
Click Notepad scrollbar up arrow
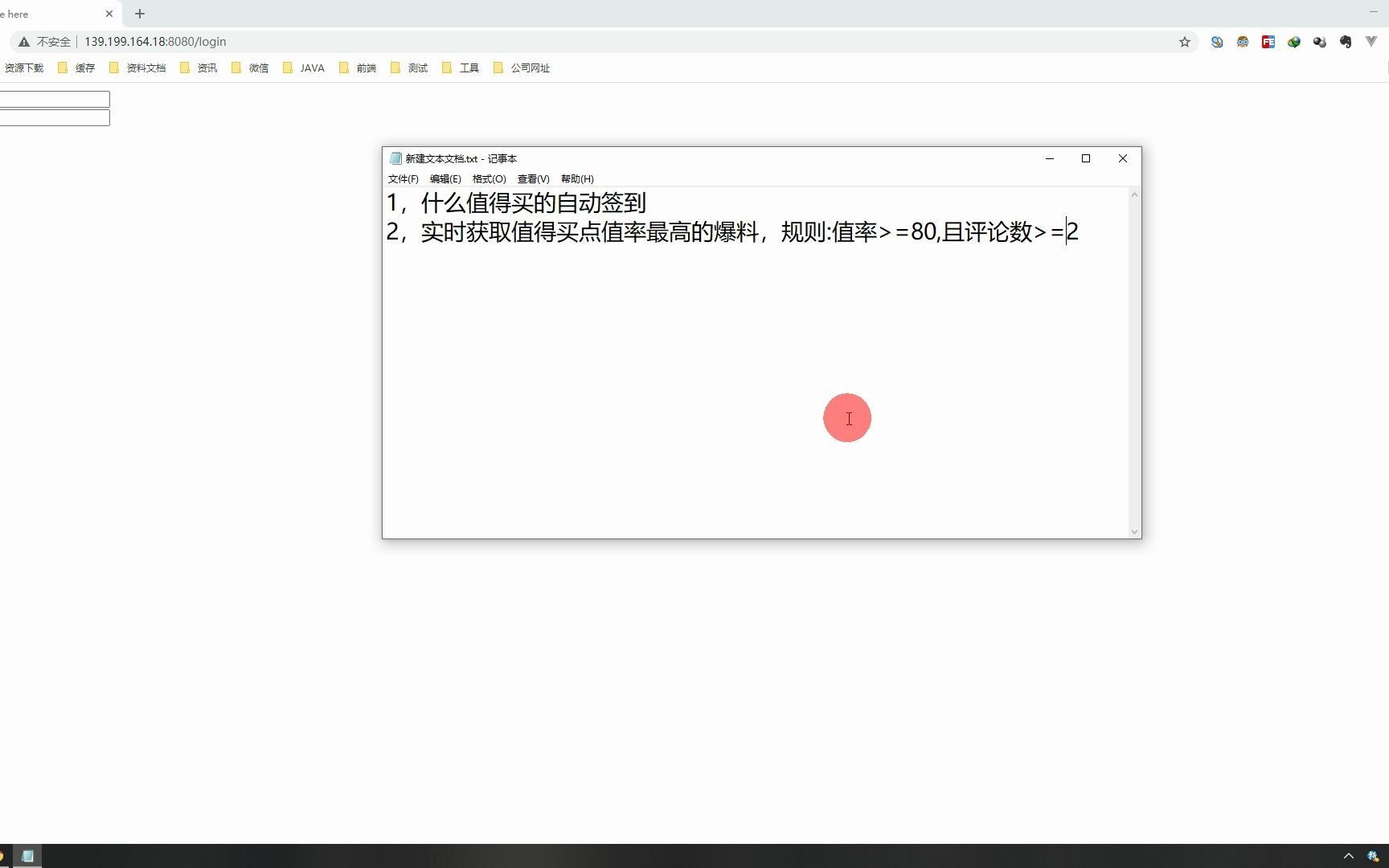pyautogui.click(x=1134, y=194)
